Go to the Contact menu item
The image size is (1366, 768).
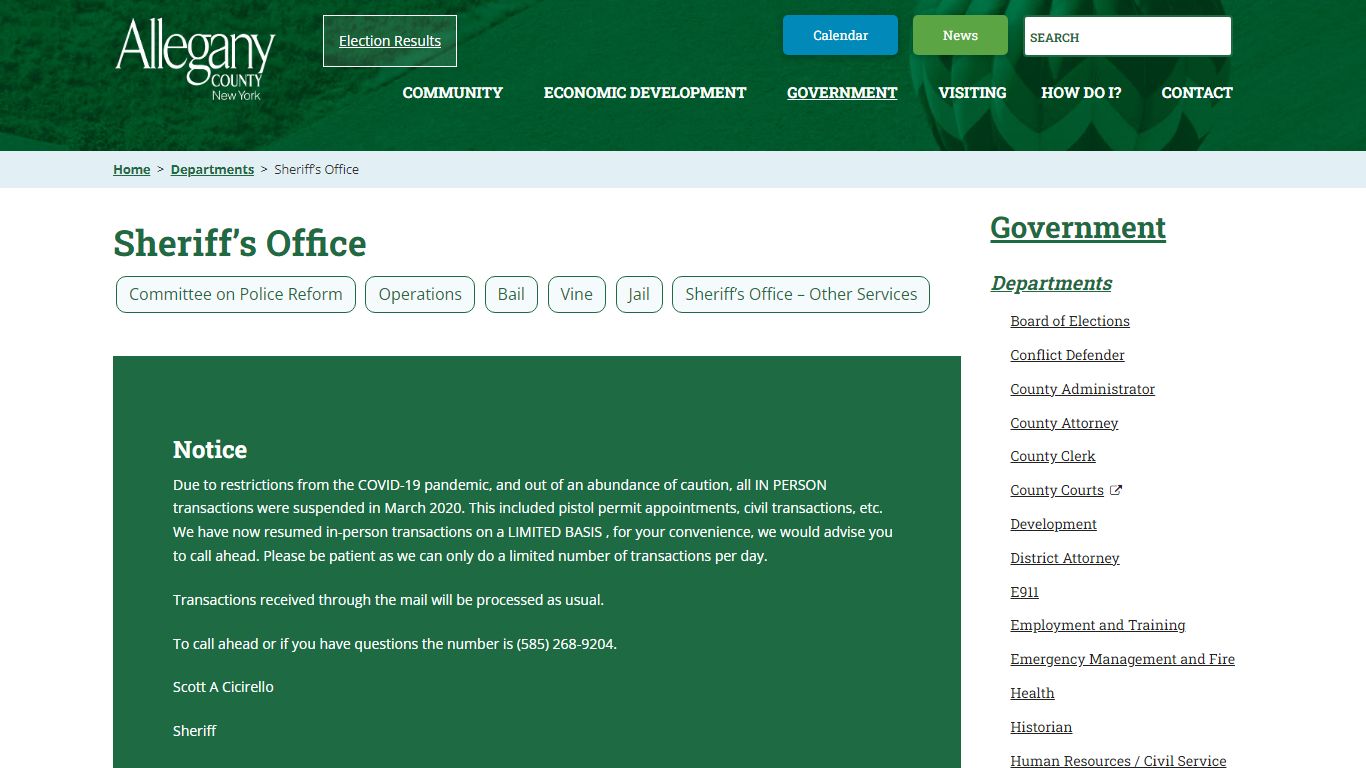click(1196, 92)
